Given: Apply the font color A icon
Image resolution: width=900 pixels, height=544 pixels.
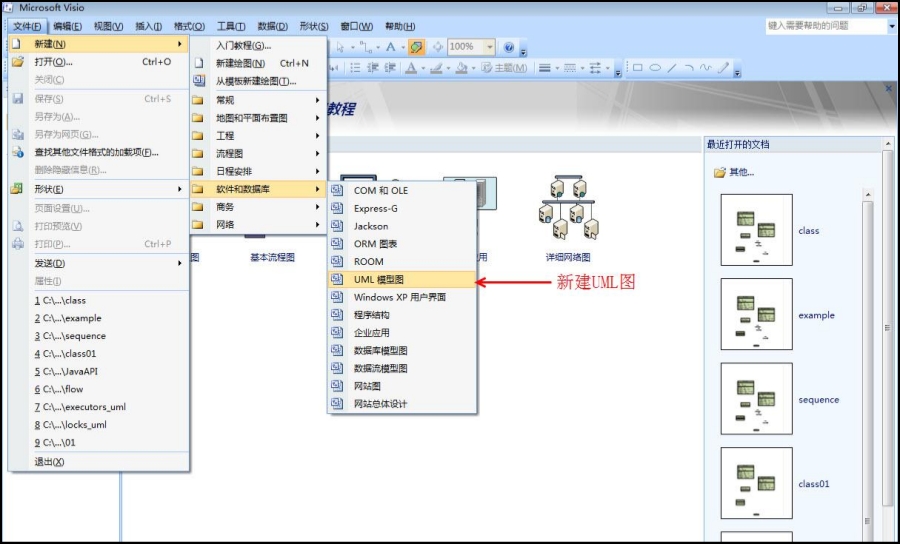Looking at the screenshot, I should pyautogui.click(x=411, y=68).
